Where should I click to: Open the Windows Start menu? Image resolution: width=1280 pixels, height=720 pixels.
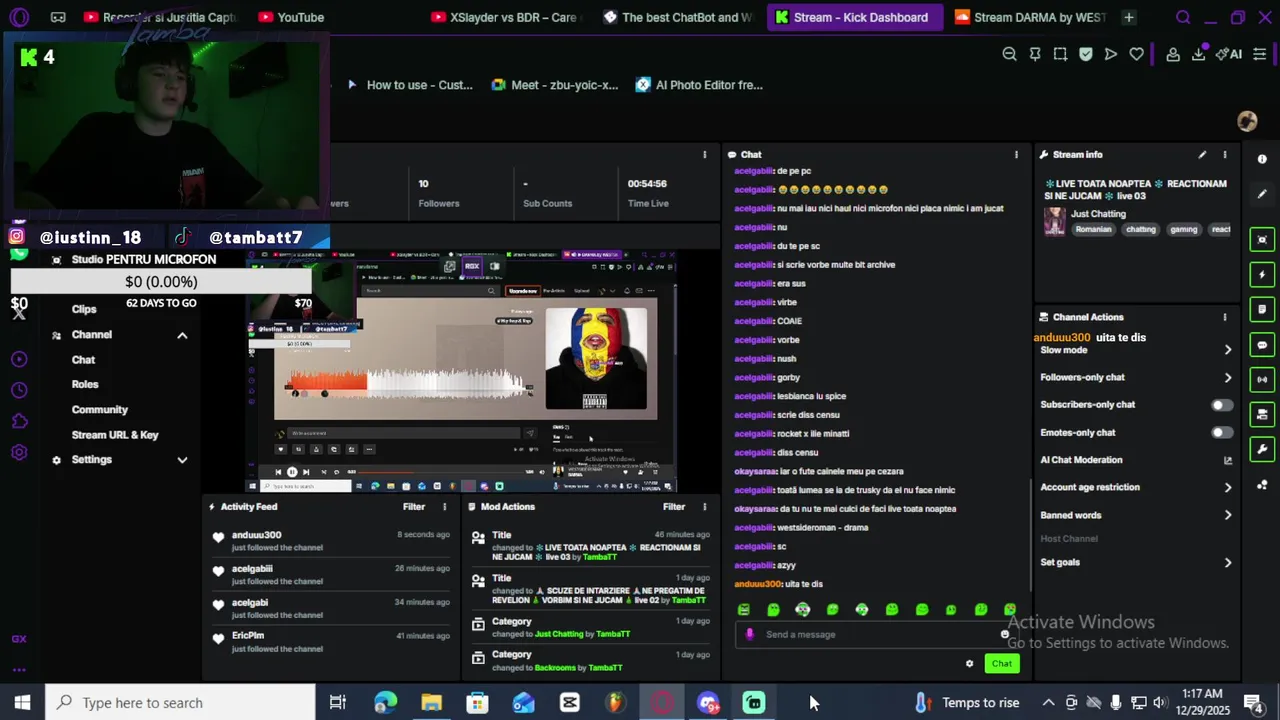(22, 703)
